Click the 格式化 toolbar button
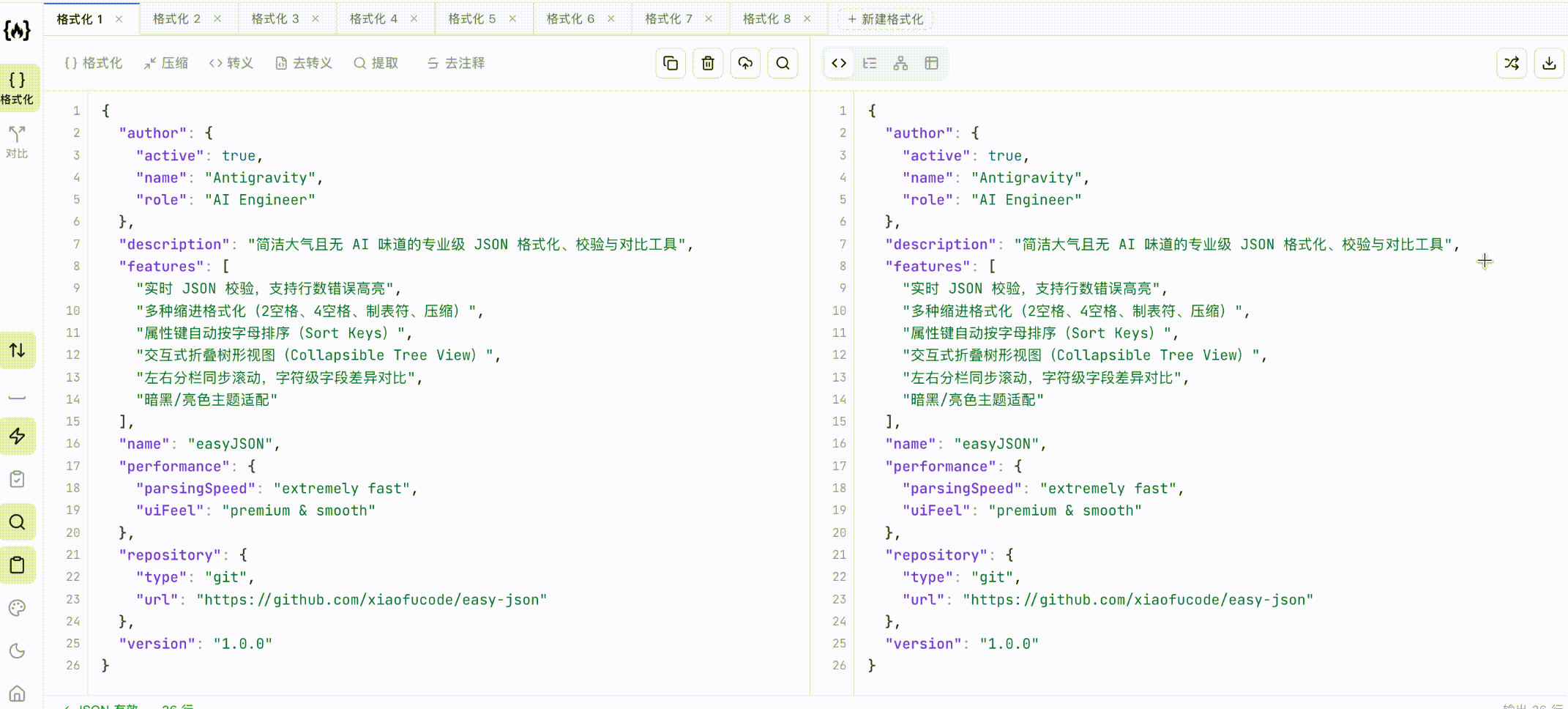Screen dimensions: 1568x709 (94, 63)
